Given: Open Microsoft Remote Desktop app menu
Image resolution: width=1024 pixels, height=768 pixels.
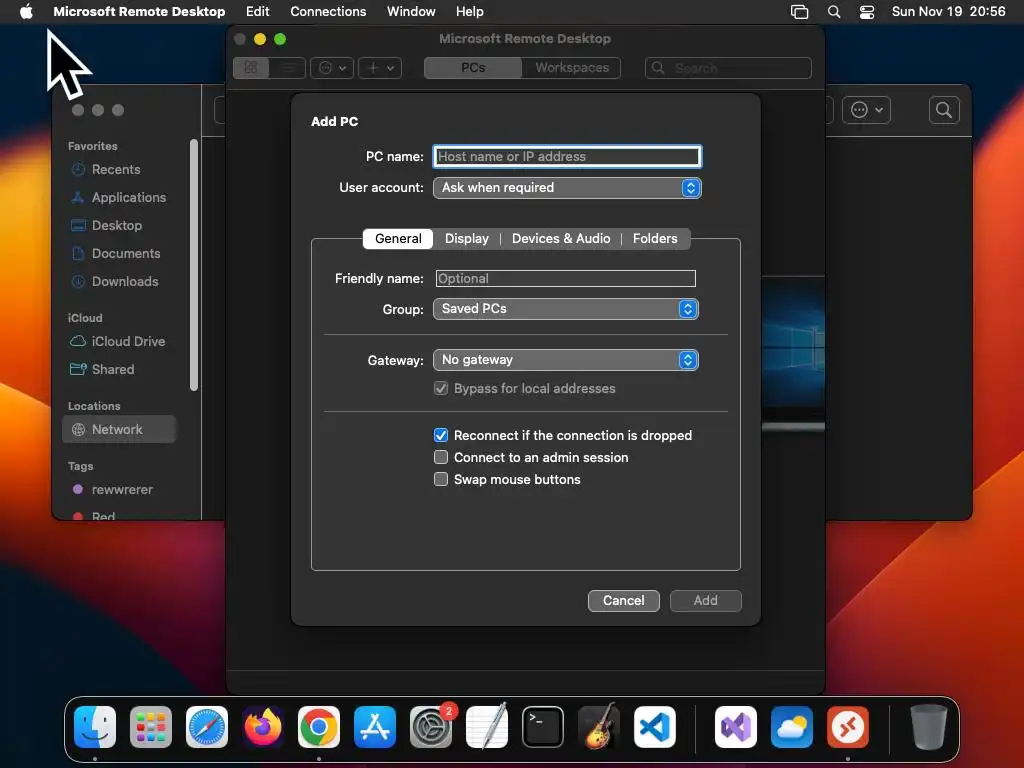Looking at the screenshot, I should (x=139, y=12).
